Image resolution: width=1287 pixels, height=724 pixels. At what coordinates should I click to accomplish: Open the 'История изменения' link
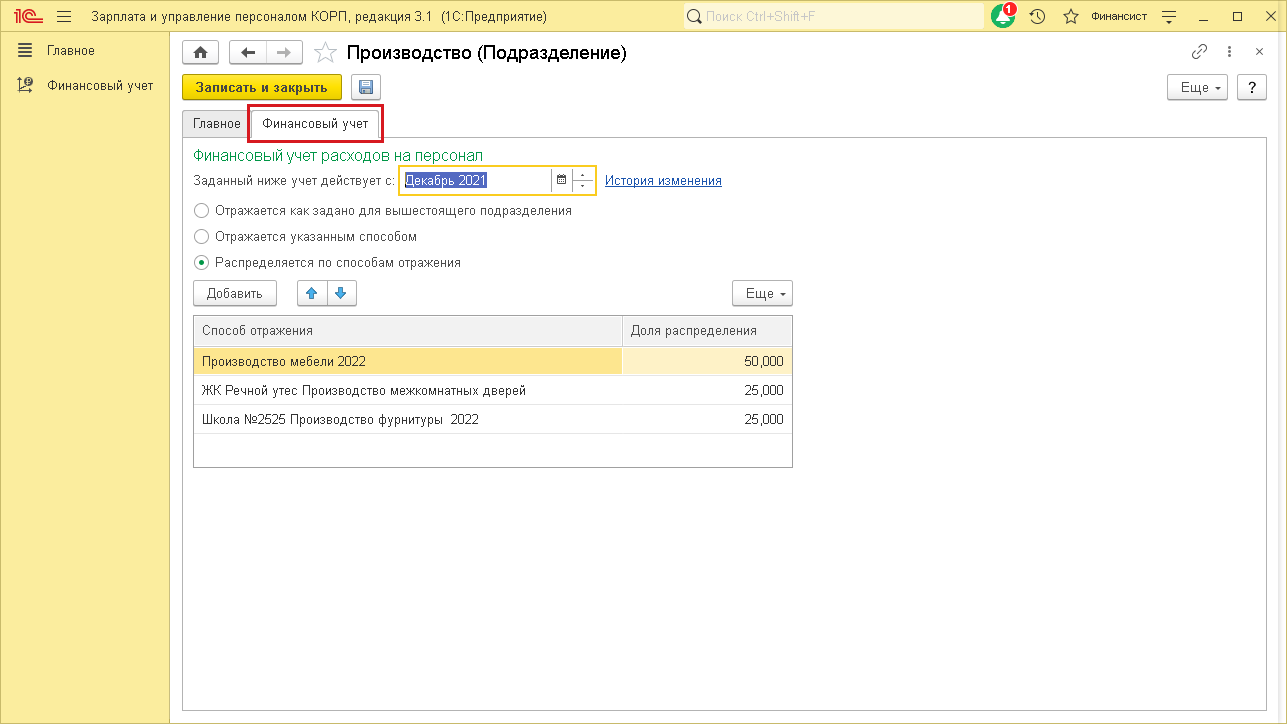(x=663, y=181)
